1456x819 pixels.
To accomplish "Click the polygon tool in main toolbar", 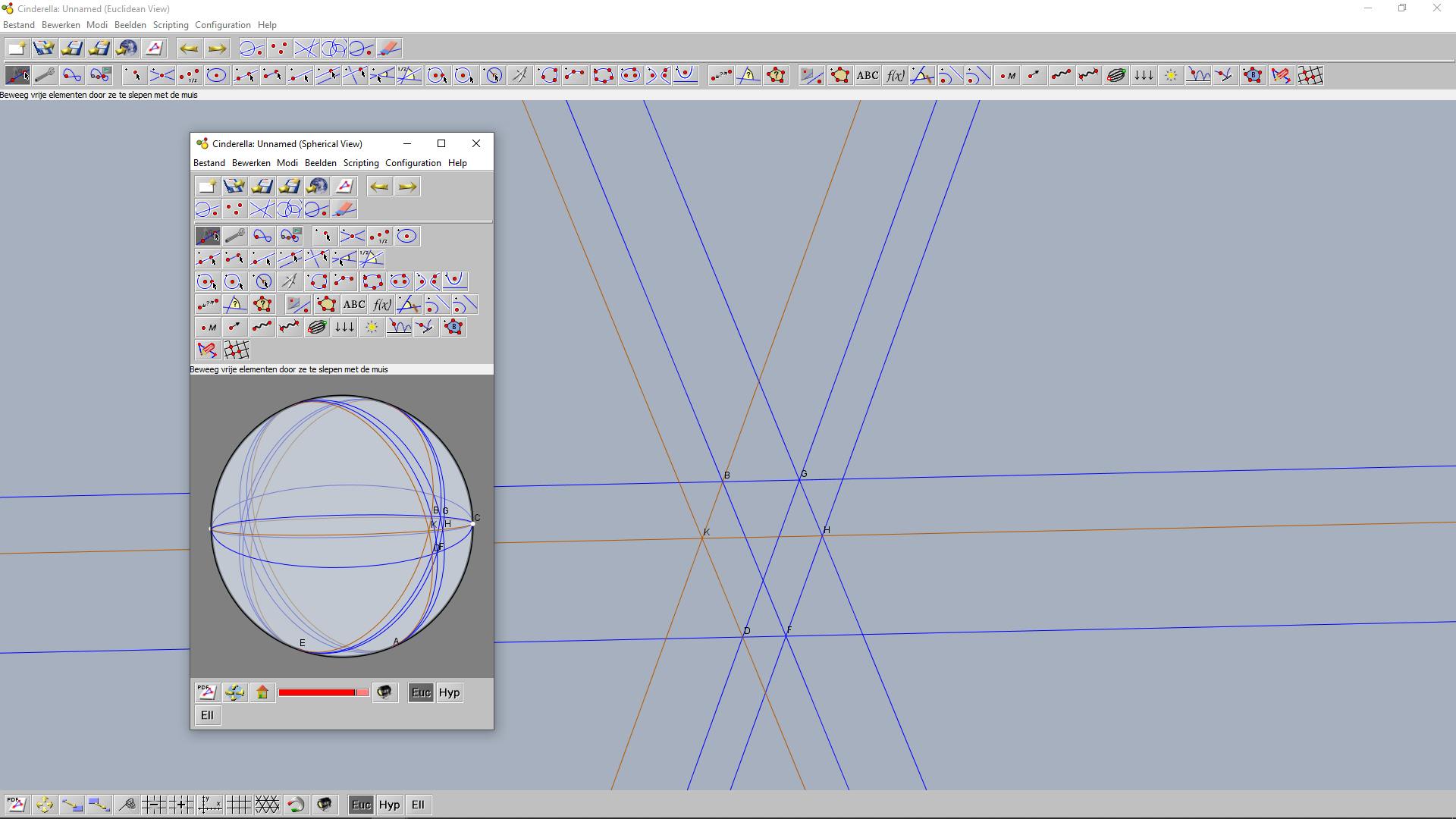I will (839, 75).
